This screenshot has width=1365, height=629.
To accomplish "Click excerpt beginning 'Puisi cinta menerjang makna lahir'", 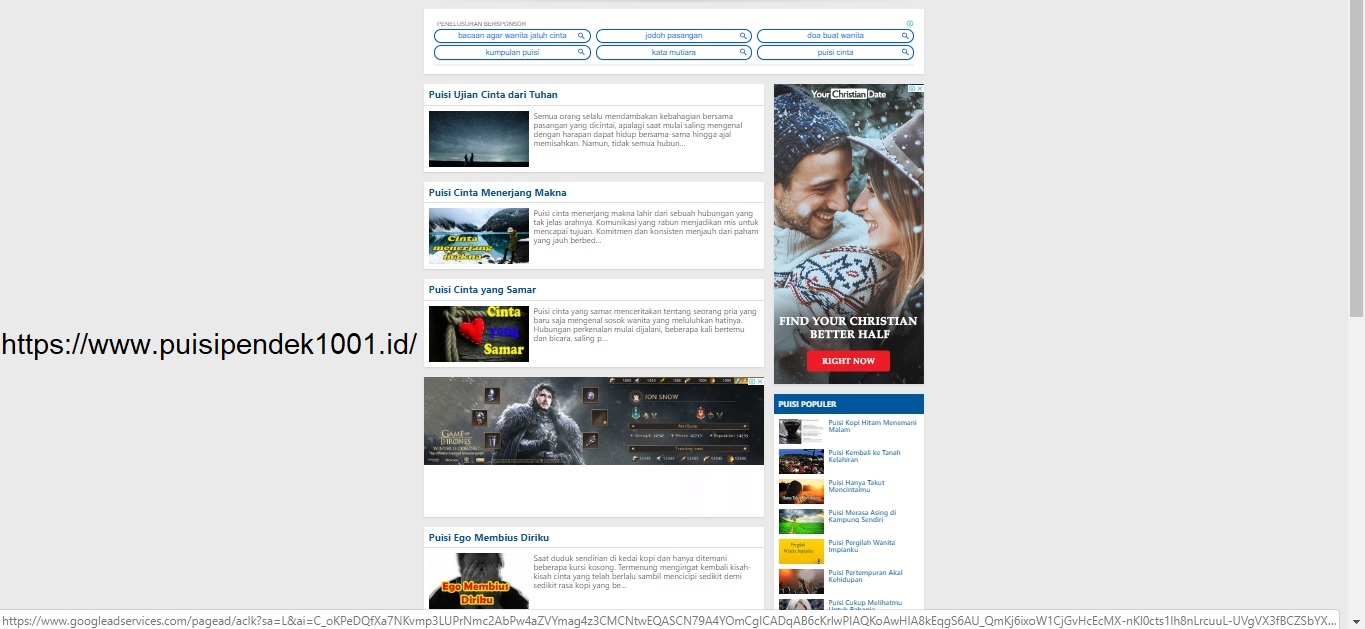I will (646, 227).
